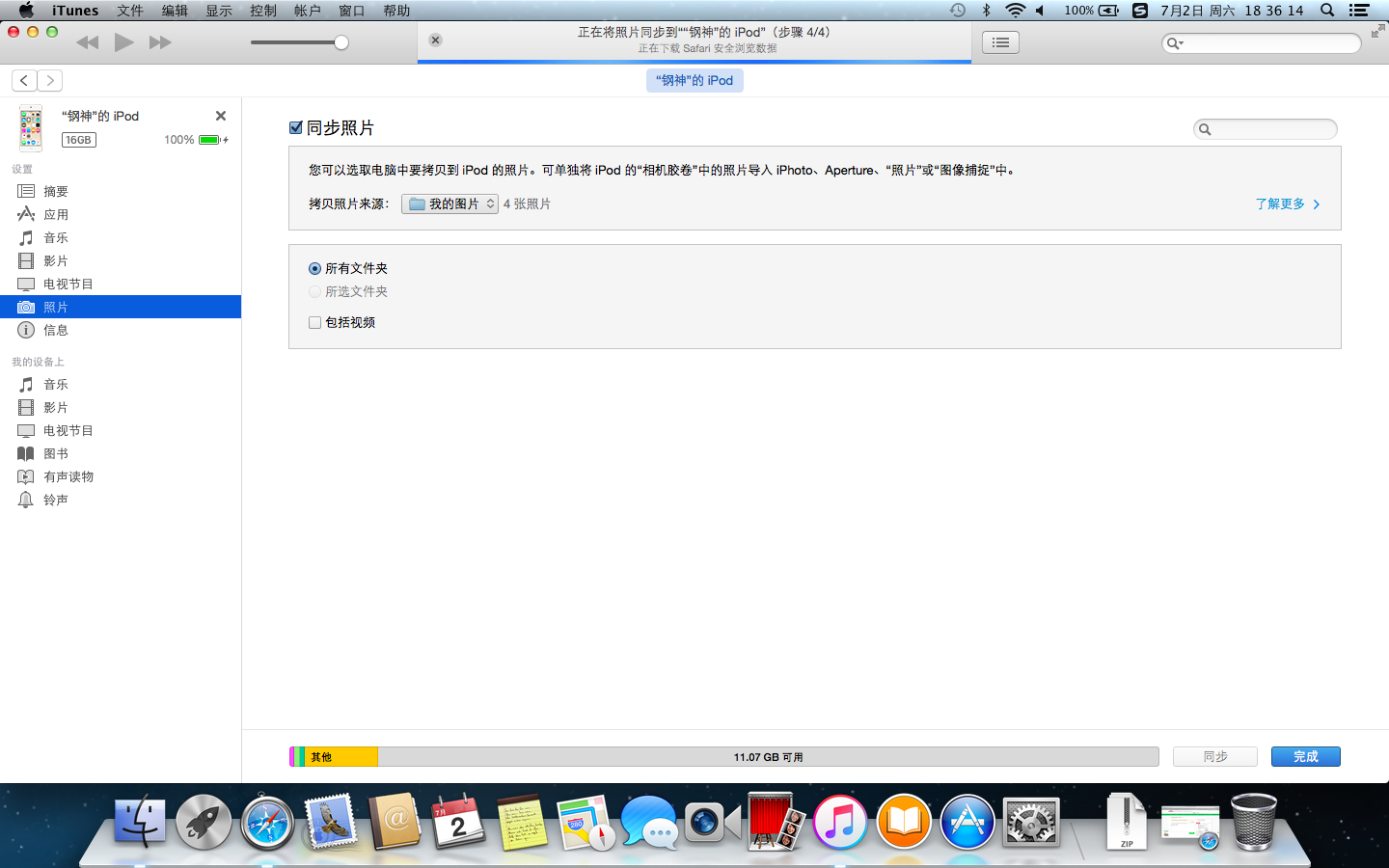Screen dimensions: 1389x868
Task: Enable the 包括视频 checkbox
Action: point(314,322)
